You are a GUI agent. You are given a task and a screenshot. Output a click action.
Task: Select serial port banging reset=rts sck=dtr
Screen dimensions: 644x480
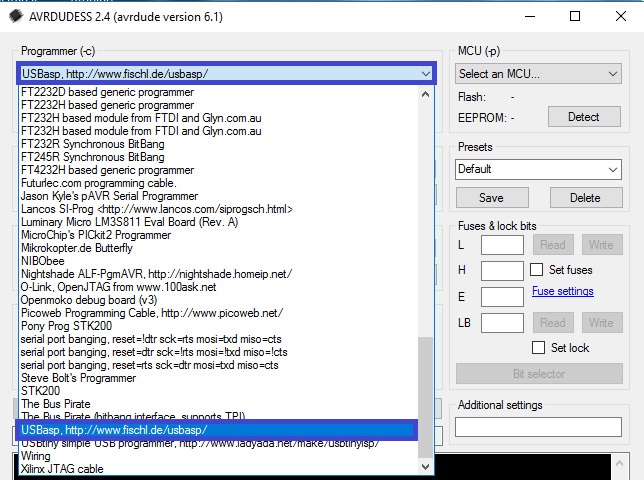tap(219, 365)
